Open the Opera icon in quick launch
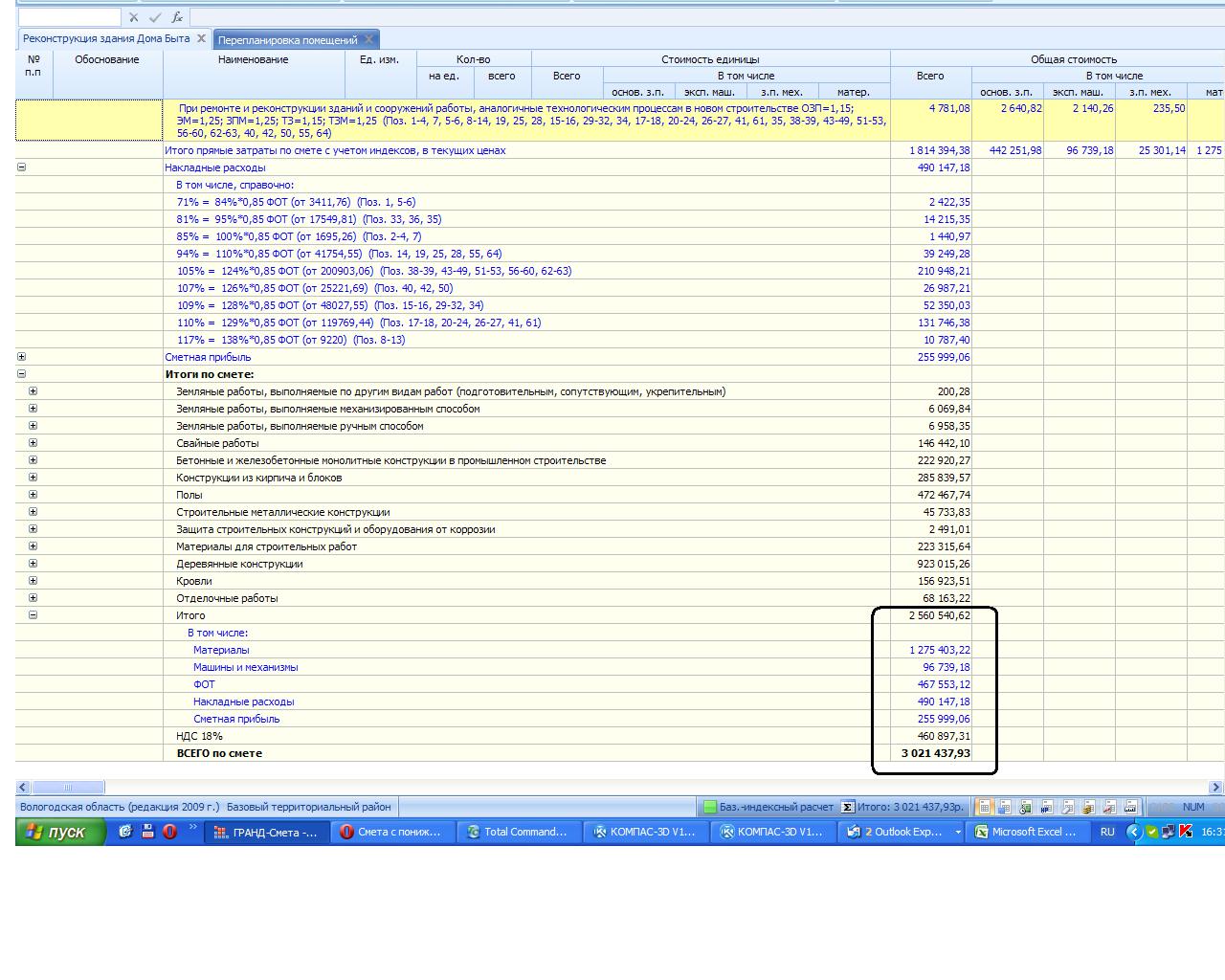 pos(169,832)
